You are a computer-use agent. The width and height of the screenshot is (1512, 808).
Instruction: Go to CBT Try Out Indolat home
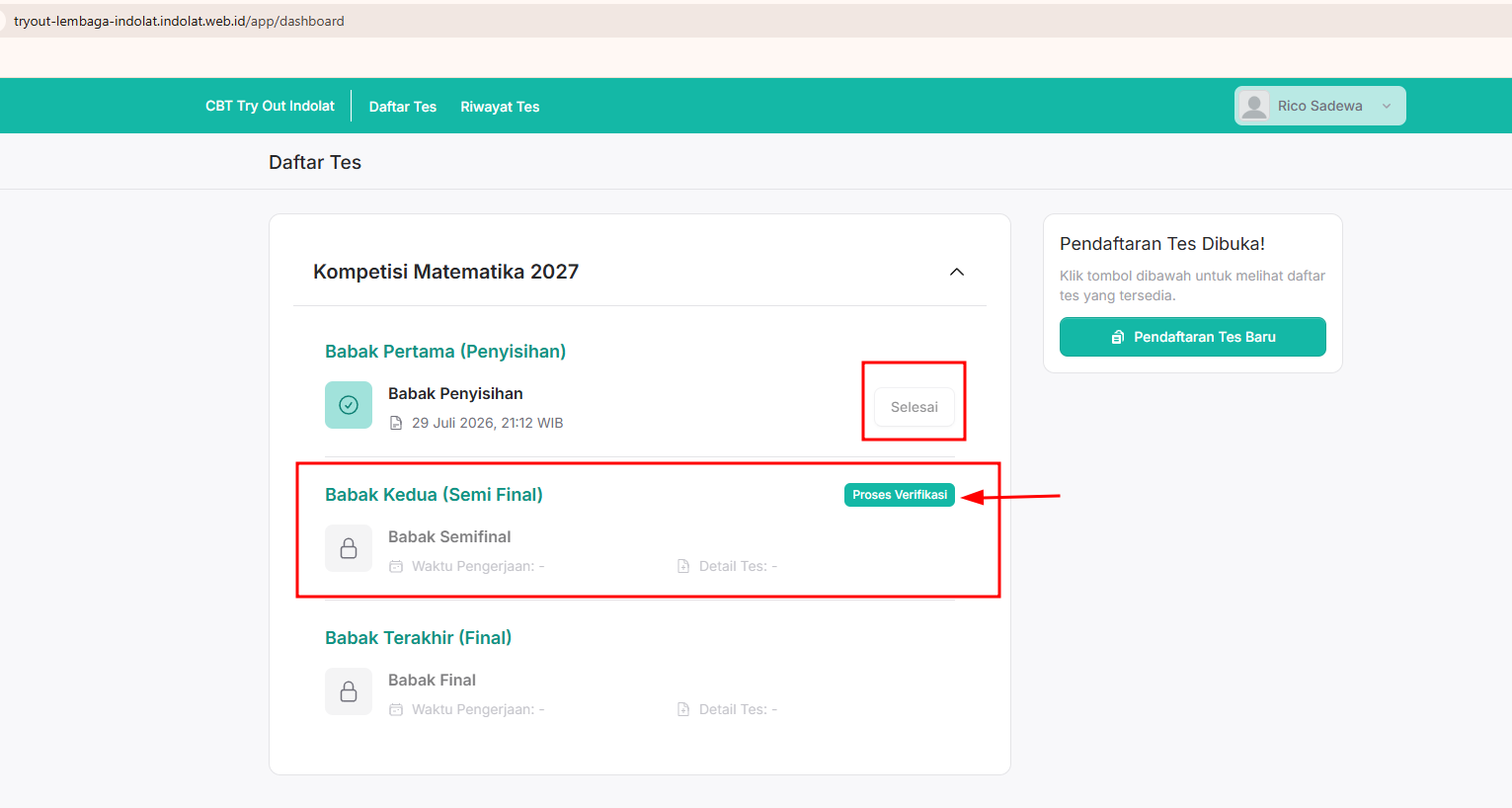[270, 106]
